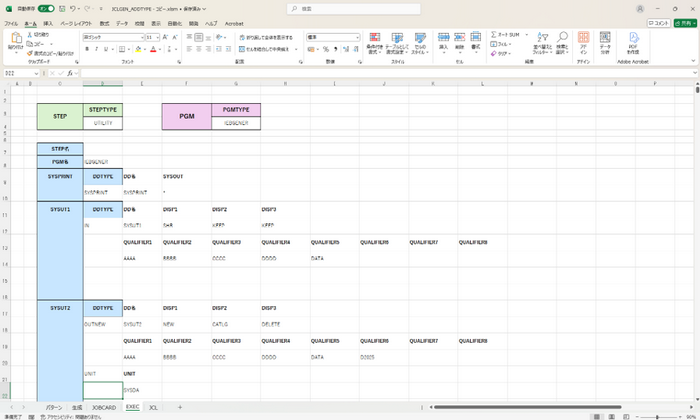Click Merge and Center button
Image resolution: width=700 pixels, height=420 pixels.
(264, 49)
